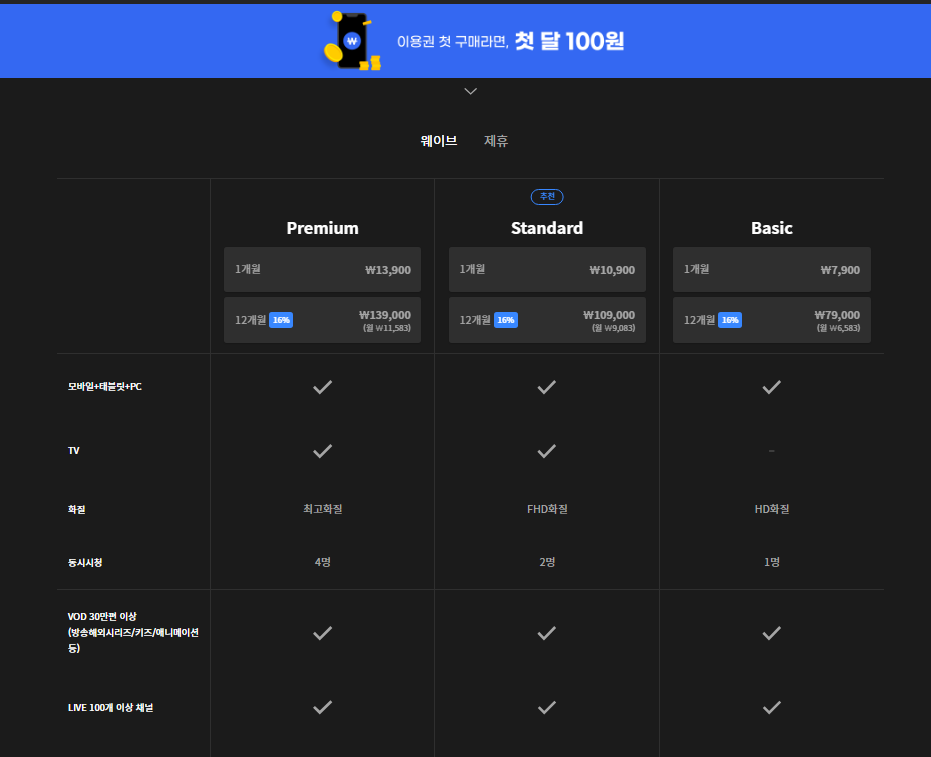This screenshot has height=757, width=931.
Task: Click Standard checkmark in 모바일+태블릿+PC row
Action: pos(547,387)
